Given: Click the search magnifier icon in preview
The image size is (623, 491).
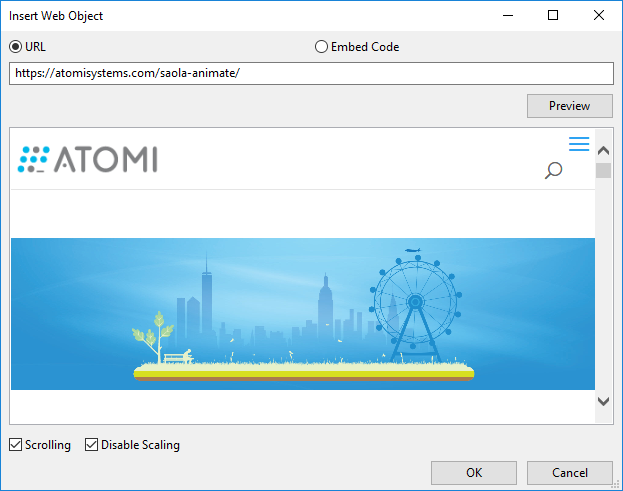Looking at the screenshot, I should tap(553, 170).
